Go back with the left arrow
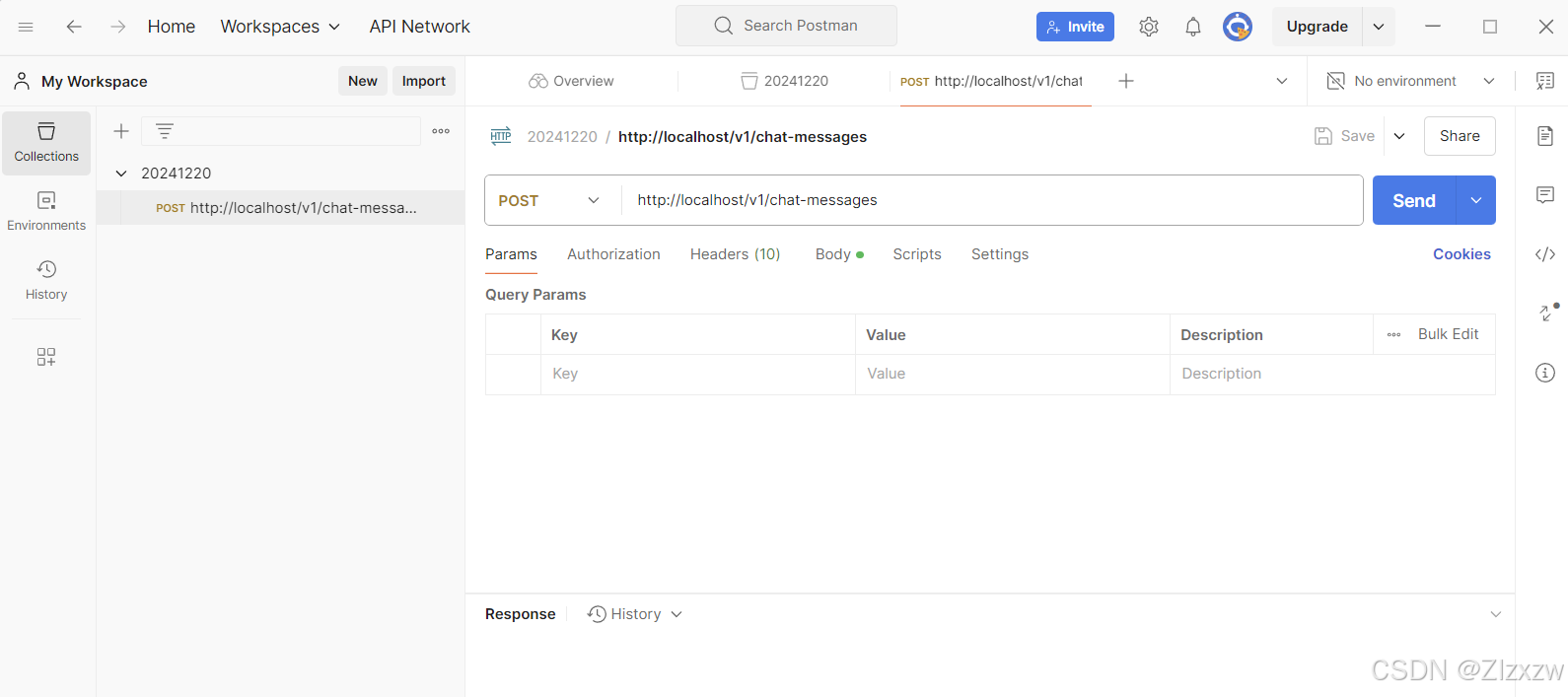Image resolution: width=1568 pixels, height=697 pixels. 74,27
